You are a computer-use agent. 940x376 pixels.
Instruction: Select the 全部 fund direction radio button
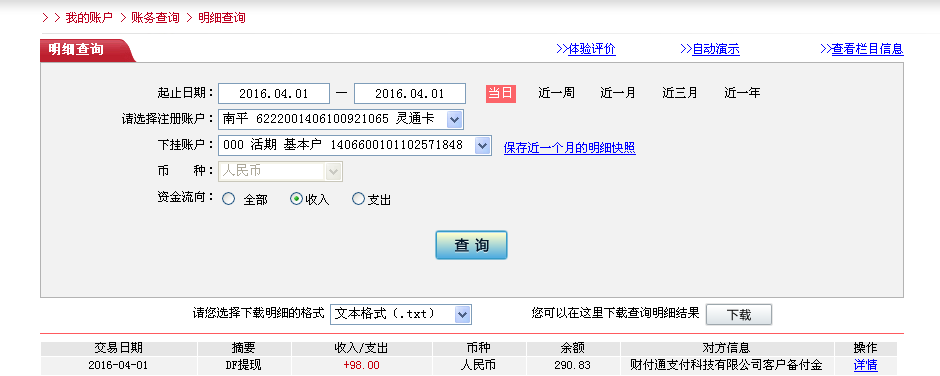[228, 199]
